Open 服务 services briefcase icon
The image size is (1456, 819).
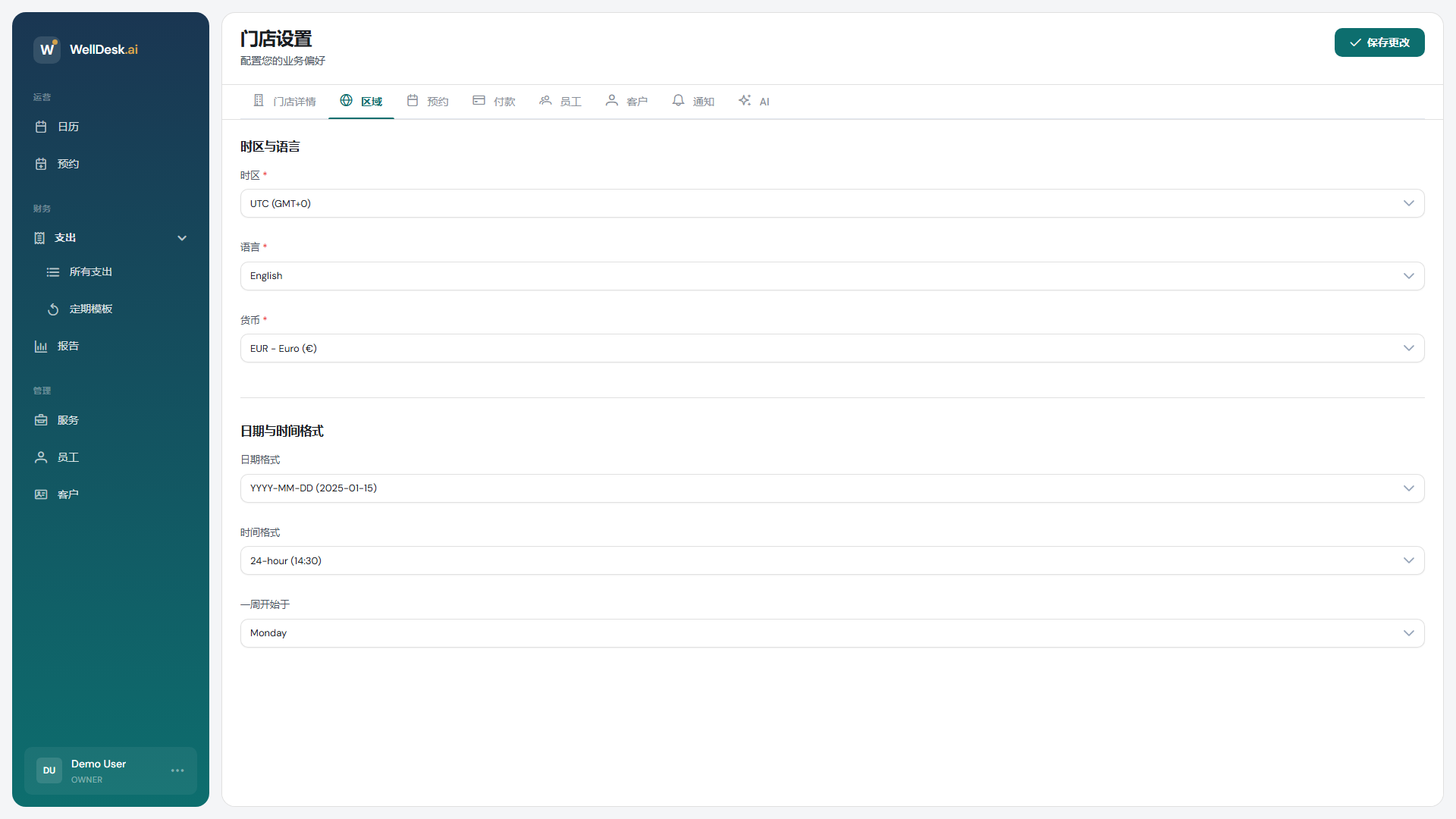tap(42, 420)
